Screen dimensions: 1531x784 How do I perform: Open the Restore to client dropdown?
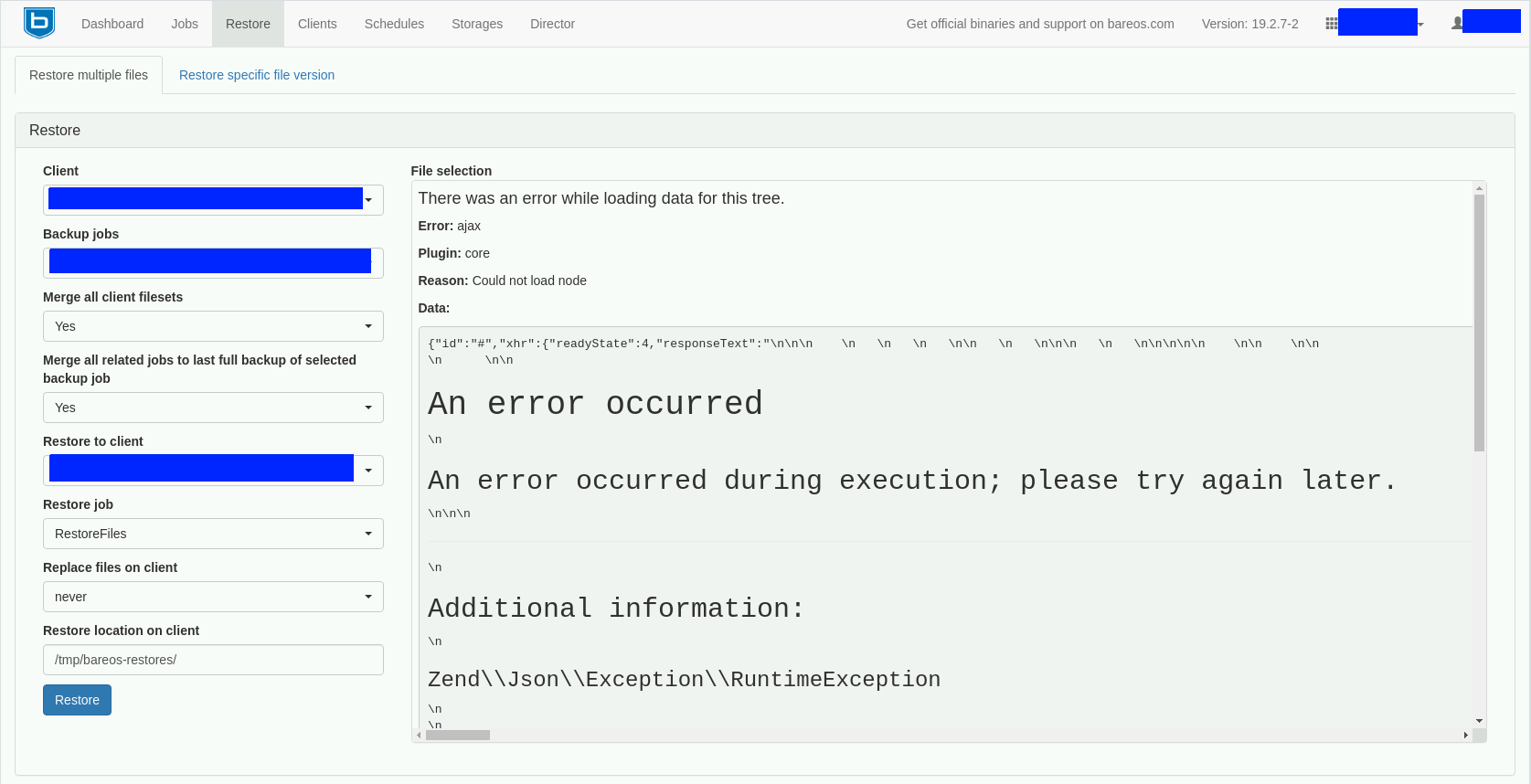click(x=212, y=471)
